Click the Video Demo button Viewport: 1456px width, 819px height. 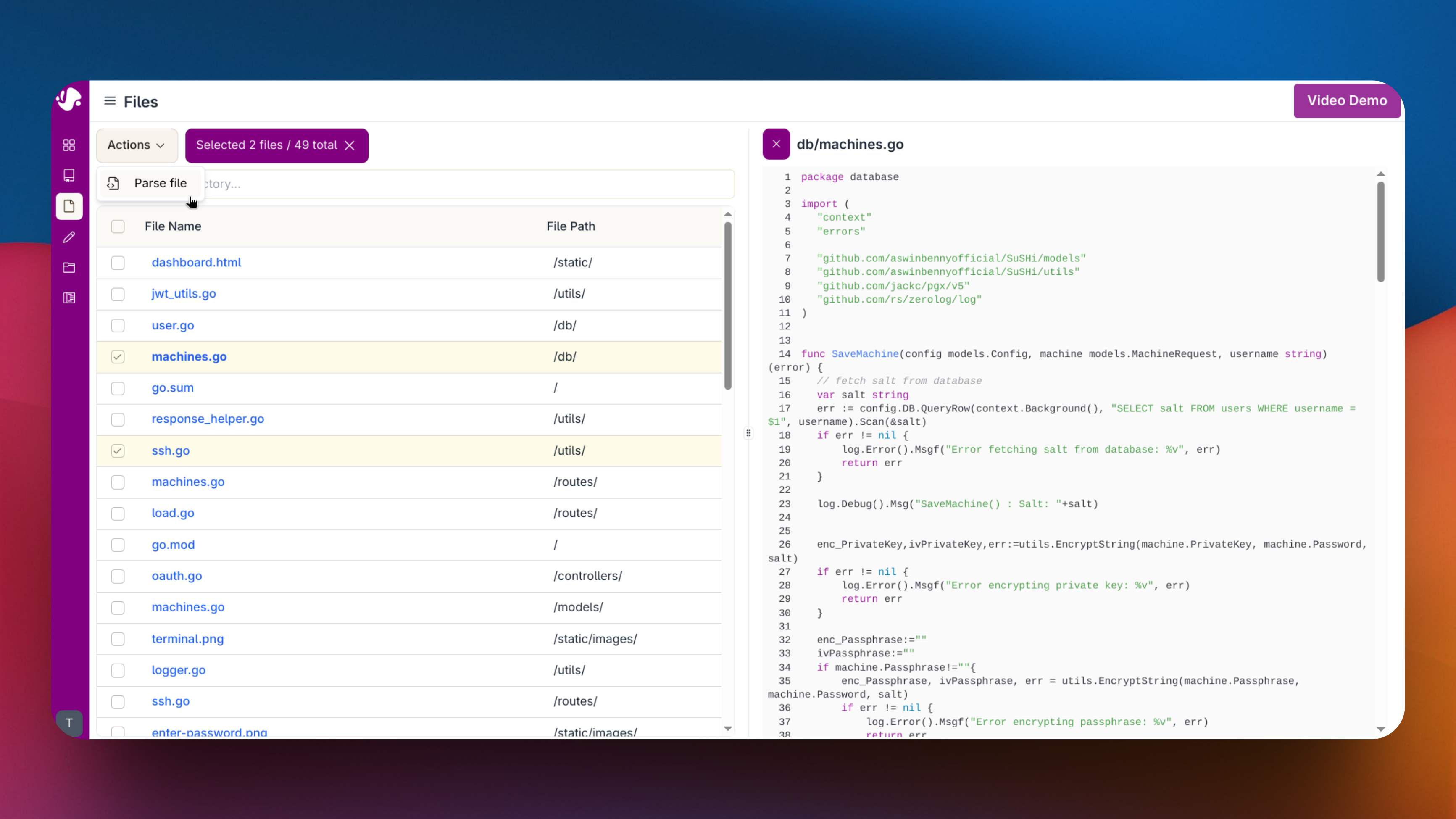pos(1347,100)
